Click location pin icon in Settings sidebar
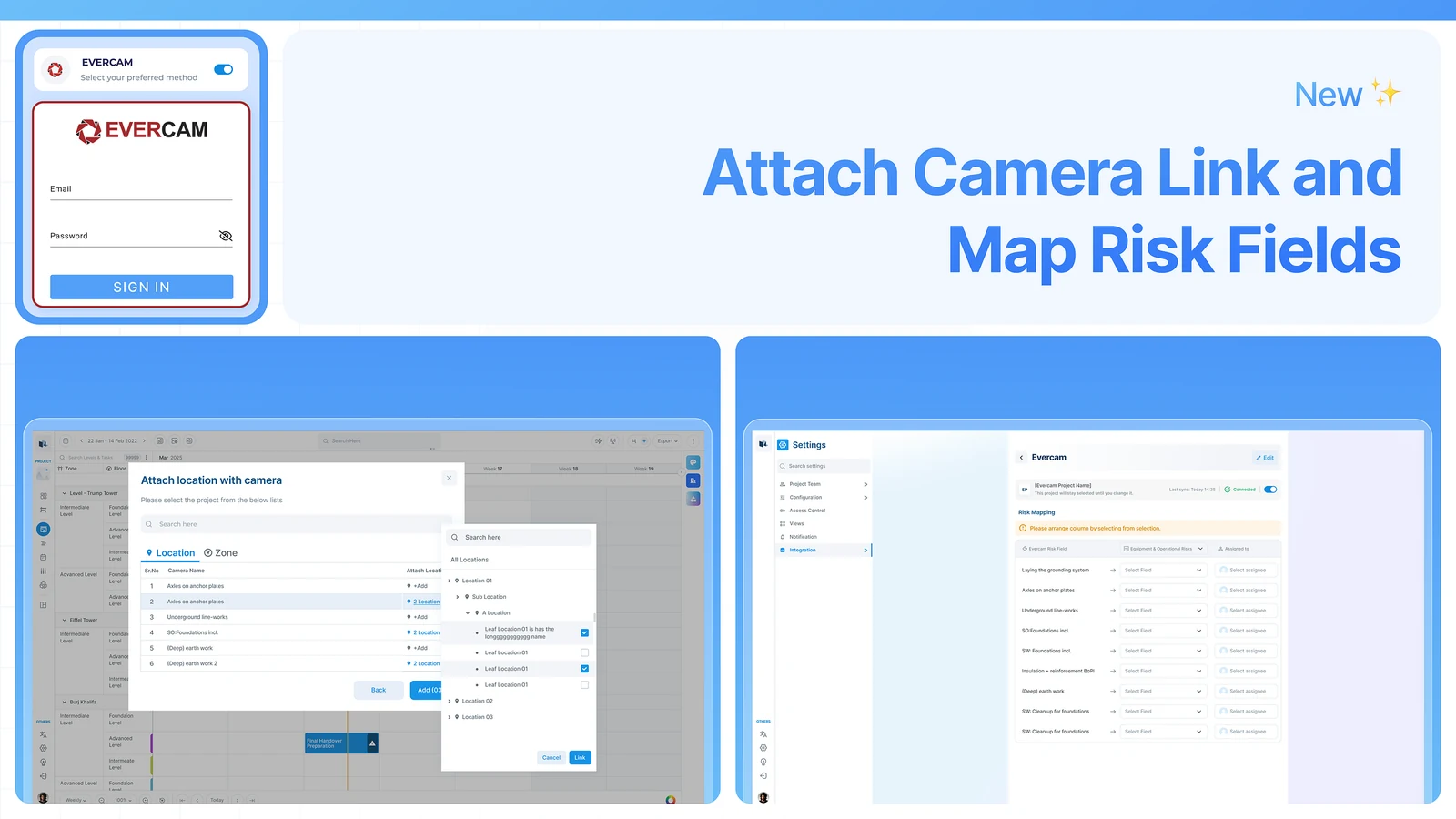This screenshot has height=819, width=1456. (763, 762)
